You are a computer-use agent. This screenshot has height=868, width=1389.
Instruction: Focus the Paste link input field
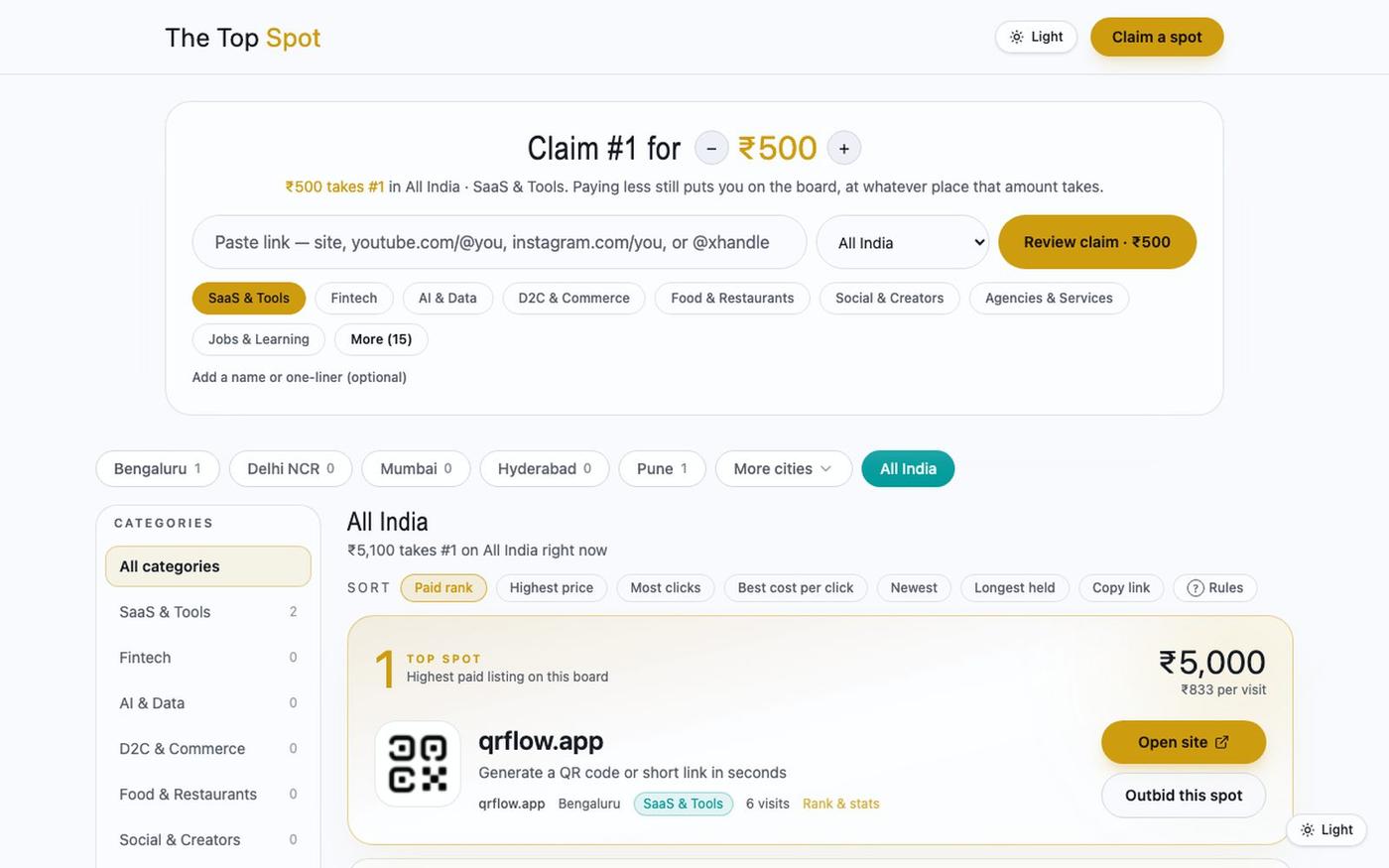click(x=500, y=242)
